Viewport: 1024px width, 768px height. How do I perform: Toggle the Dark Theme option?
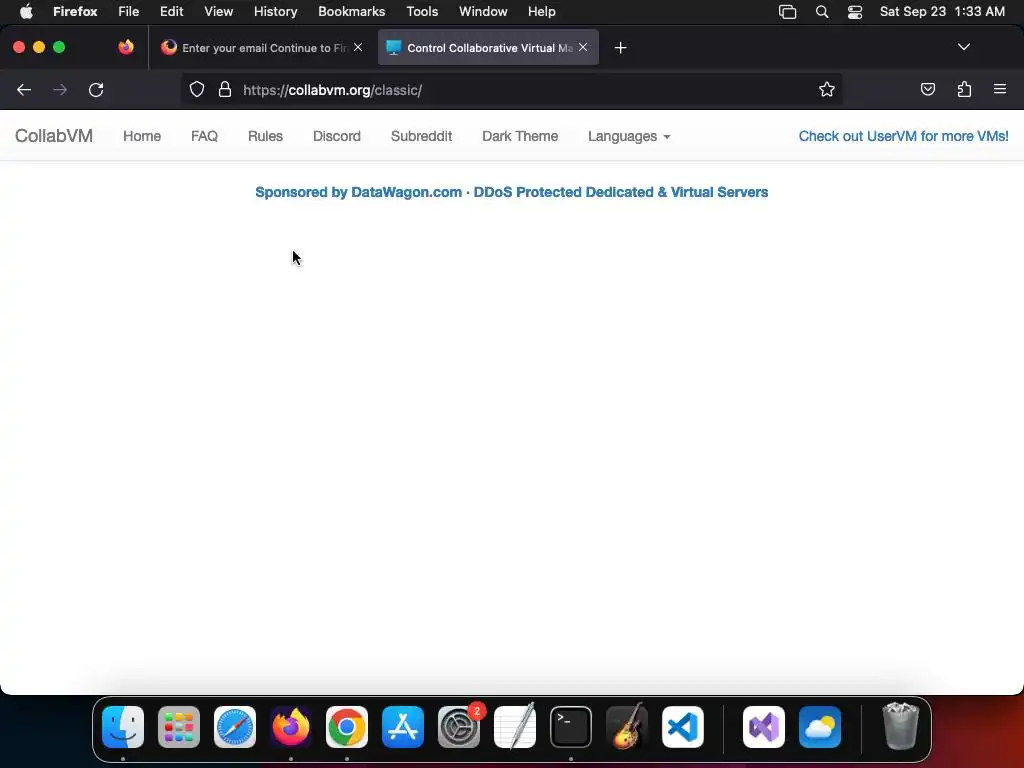tap(520, 136)
